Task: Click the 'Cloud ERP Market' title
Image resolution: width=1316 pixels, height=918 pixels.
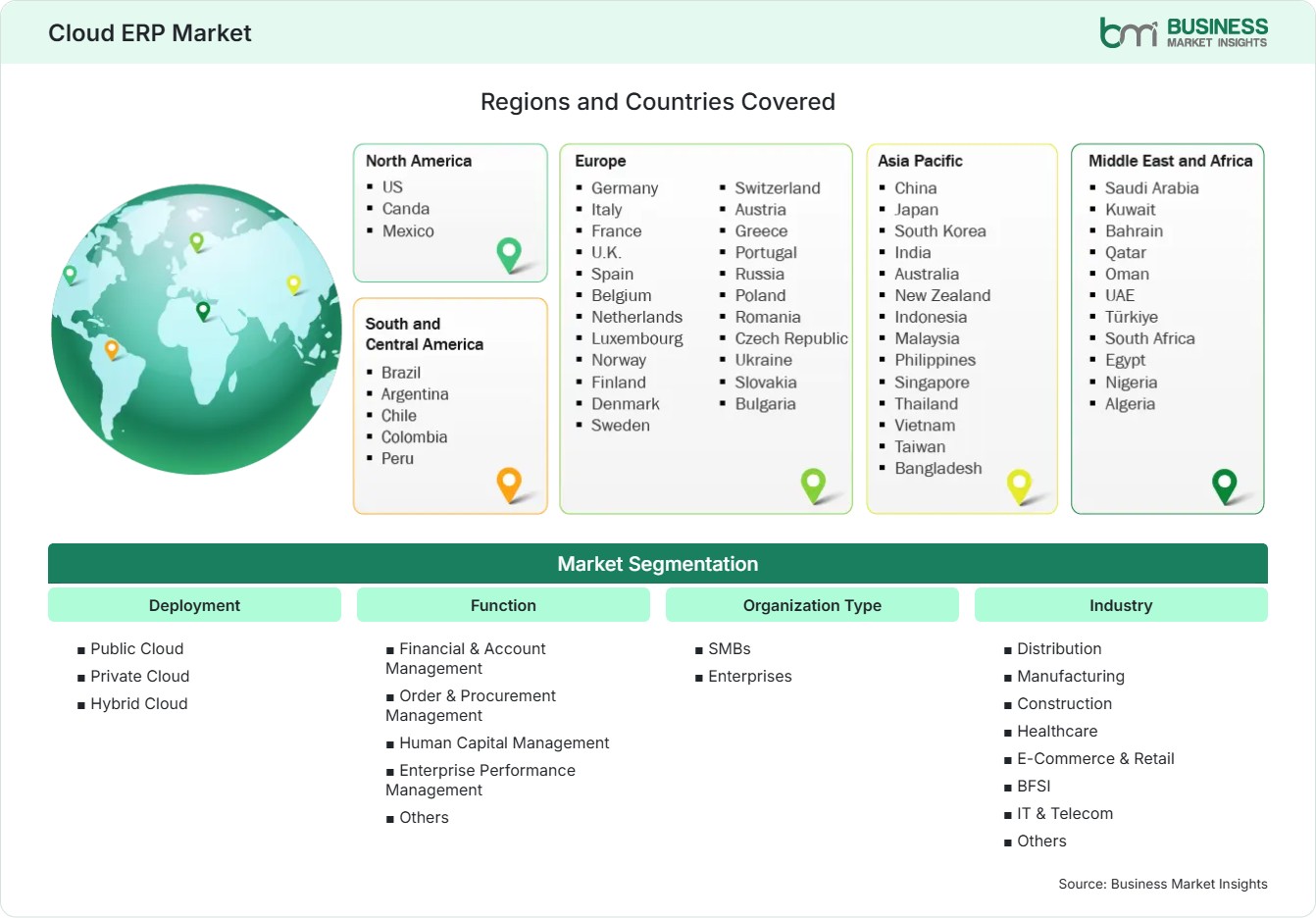Action: click(x=150, y=33)
